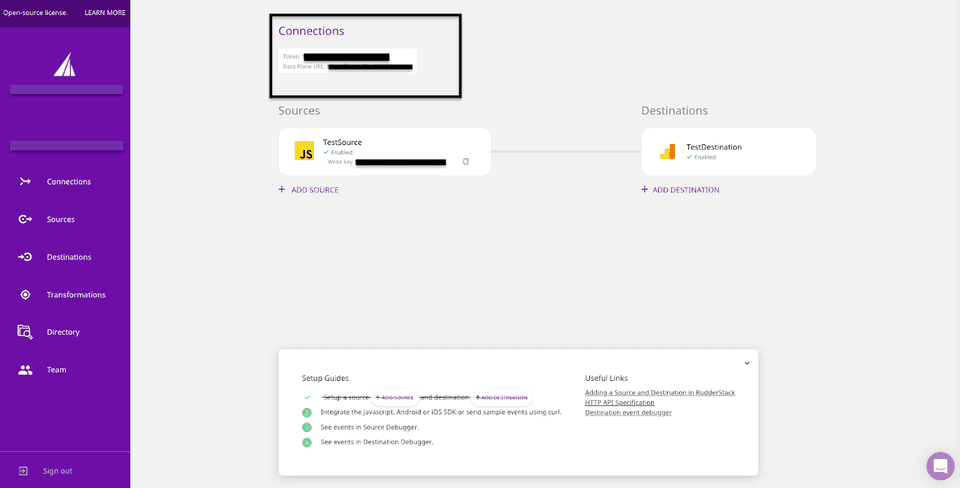Click the RudderStack sail logo
960x488 pixels.
click(64, 65)
